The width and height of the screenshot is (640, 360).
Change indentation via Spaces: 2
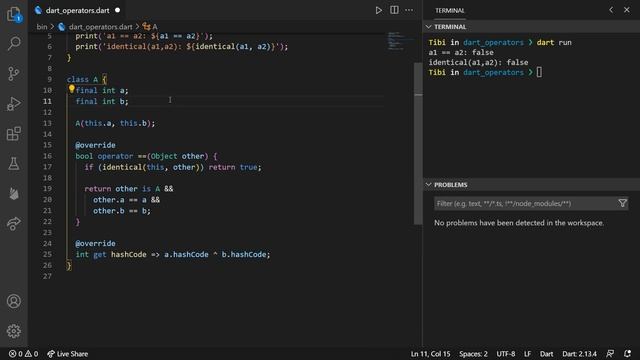tap(473, 354)
